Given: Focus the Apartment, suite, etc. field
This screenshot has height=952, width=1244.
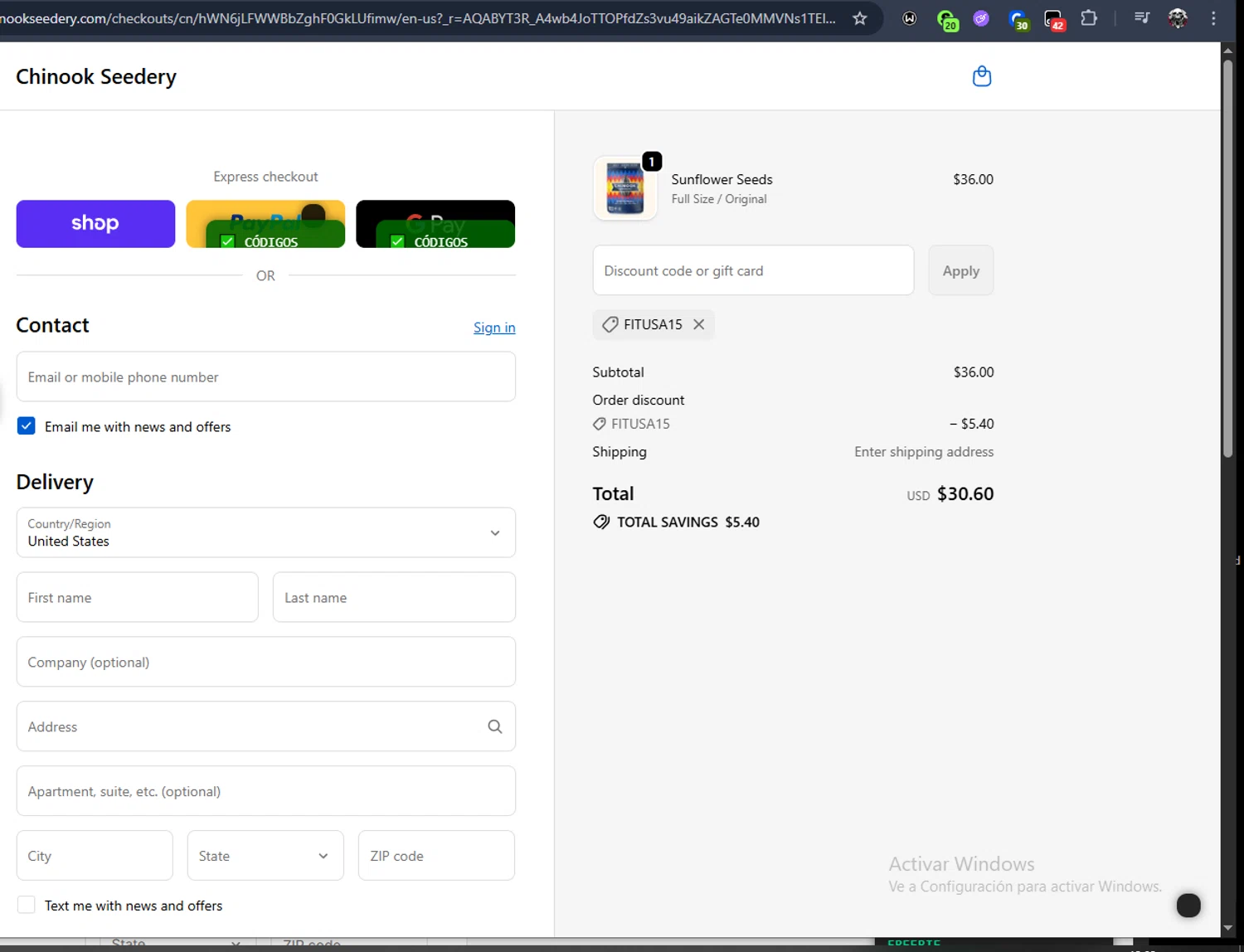Looking at the screenshot, I should tap(265, 791).
